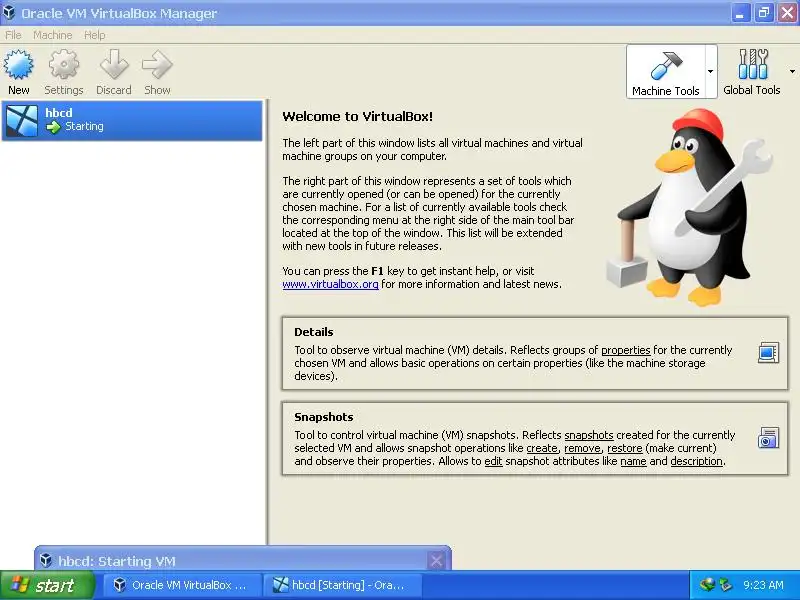Click the green Starting state arrow icon
800x600 pixels.
click(53, 127)
